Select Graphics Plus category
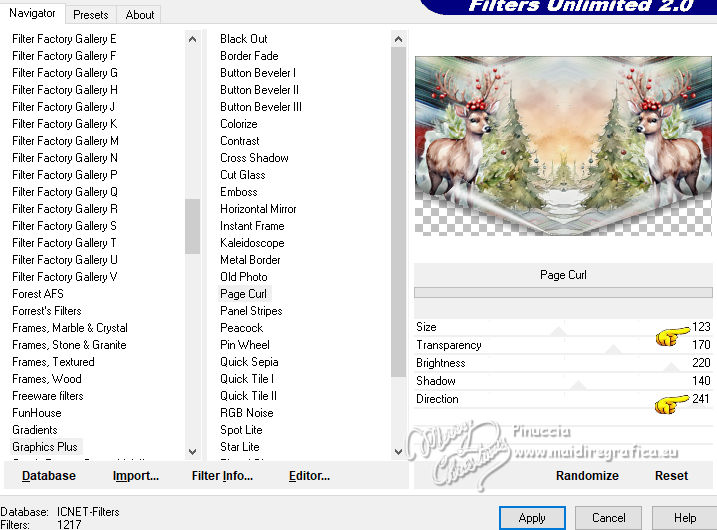Image resolution: width=717 pixels, height=530 pixels. [45, 447]
